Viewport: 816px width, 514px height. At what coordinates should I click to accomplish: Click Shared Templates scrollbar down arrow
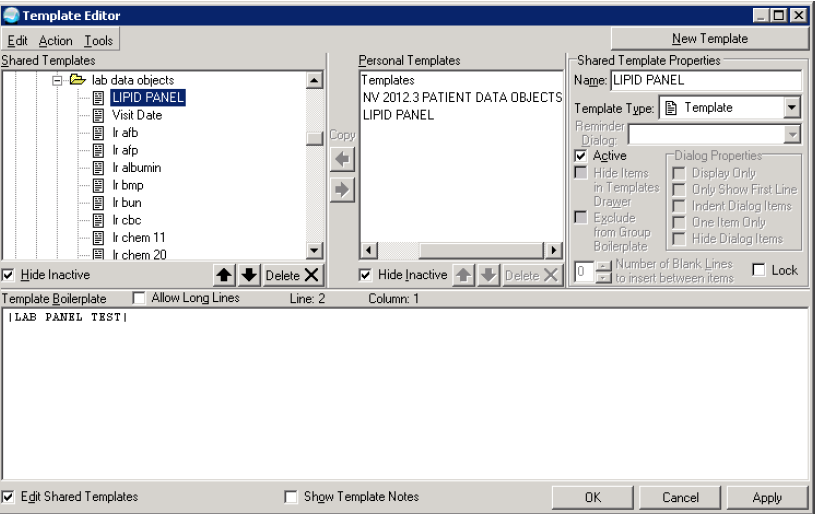click(314, 250)
